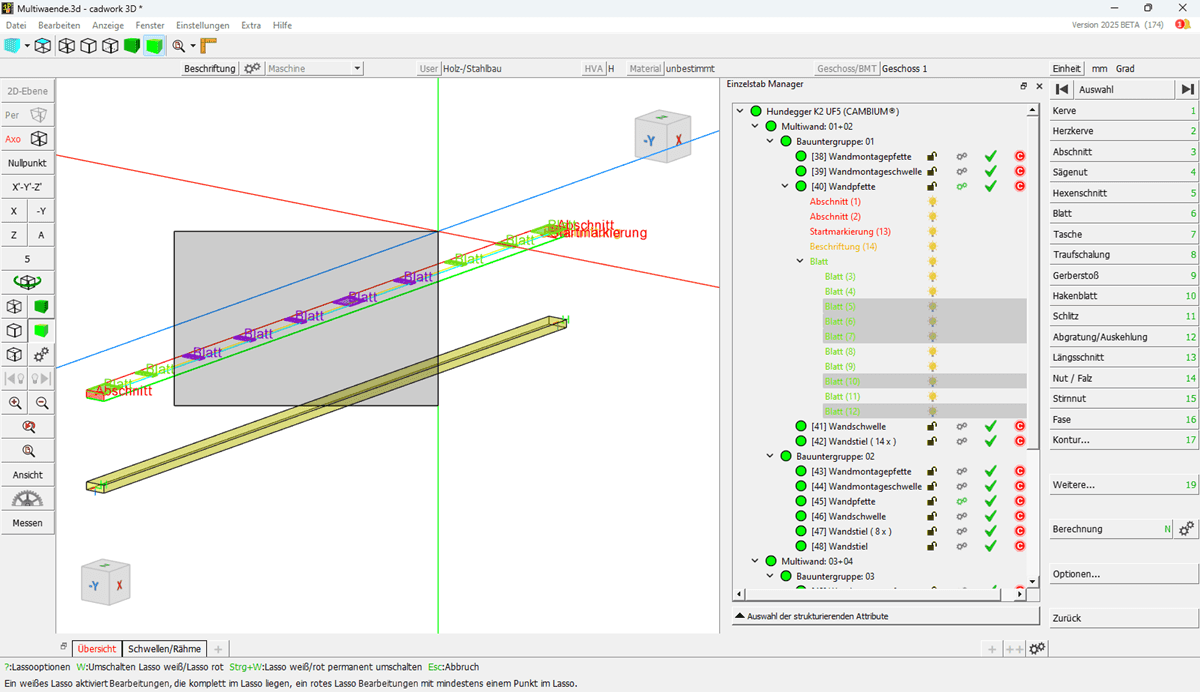1200x692 pixels.
Task: Switch to the Schwellen/Rähme tab
Action: tap(164, 649)
